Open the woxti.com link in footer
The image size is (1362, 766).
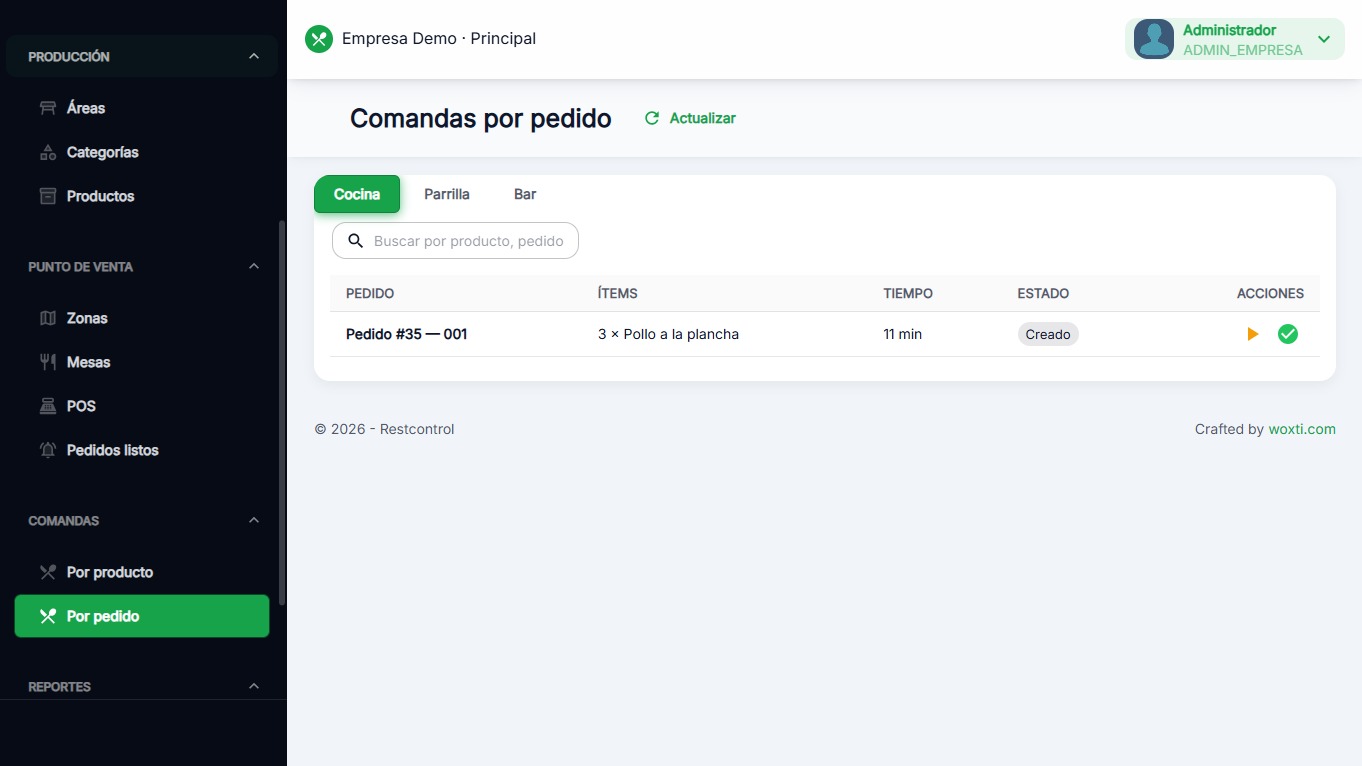1301,429
